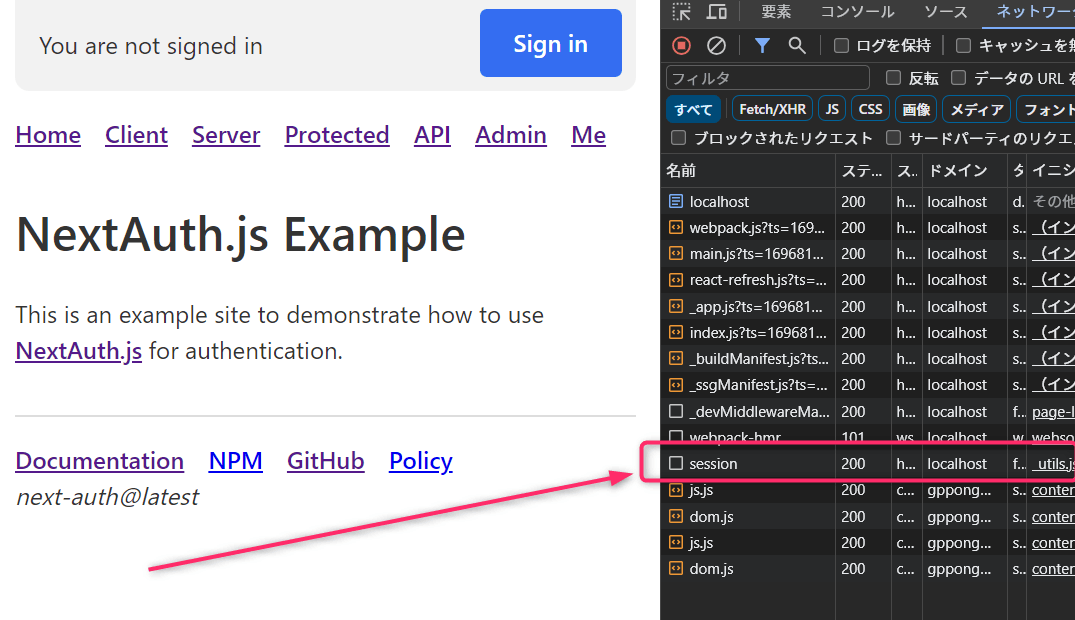Select the localhost request name
This screenshot has width=1075, height=620.
pyautogui.click(x=719, y=201)
